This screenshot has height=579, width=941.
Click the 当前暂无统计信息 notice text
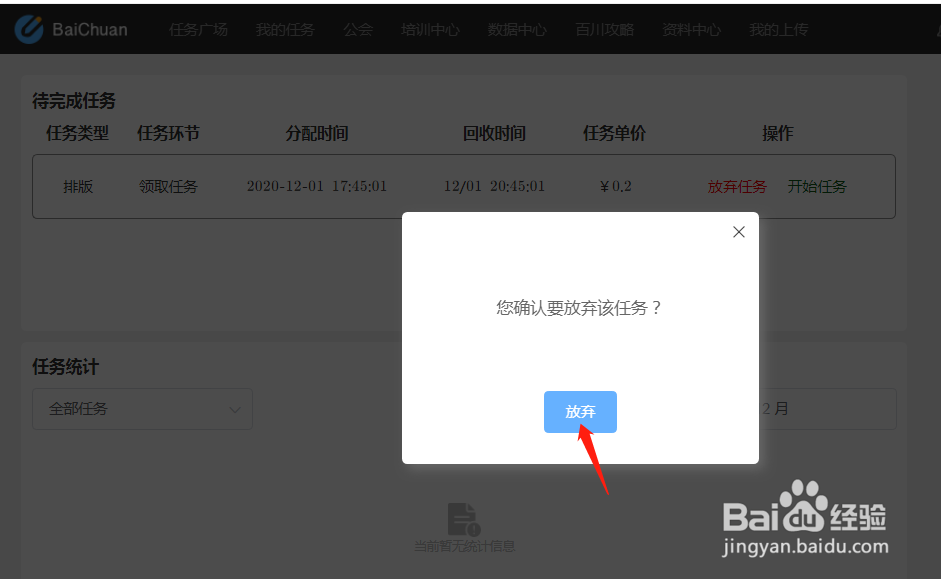[464, 546]
